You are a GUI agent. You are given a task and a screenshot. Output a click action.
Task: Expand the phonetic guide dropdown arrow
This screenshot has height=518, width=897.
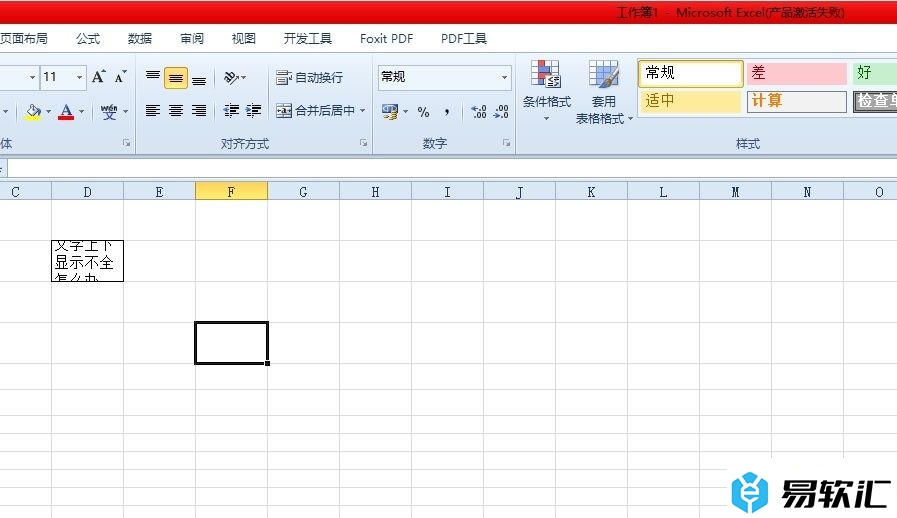click(x=126, y=112)
